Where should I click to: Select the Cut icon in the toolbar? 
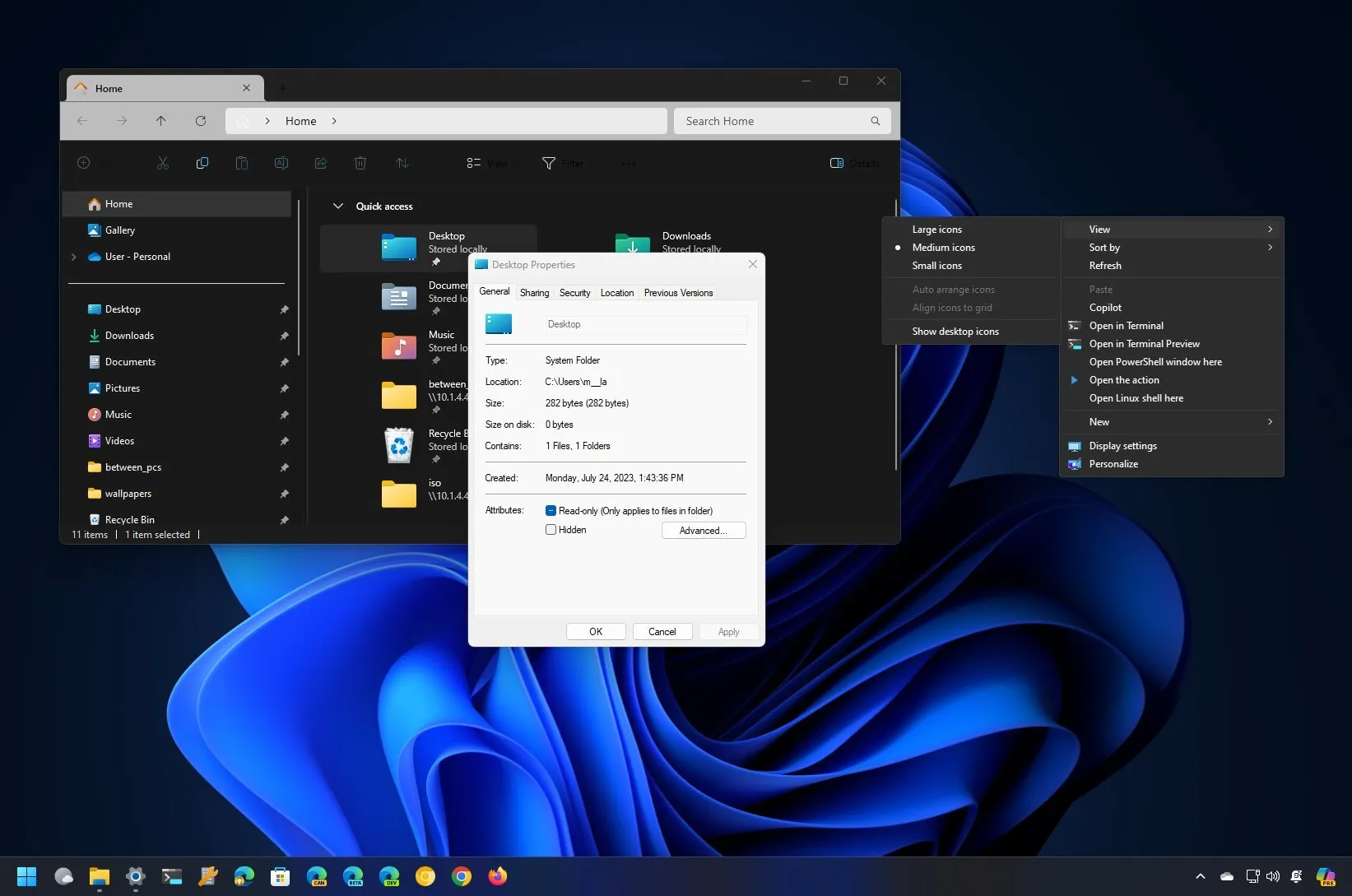(x=162, y=163)
